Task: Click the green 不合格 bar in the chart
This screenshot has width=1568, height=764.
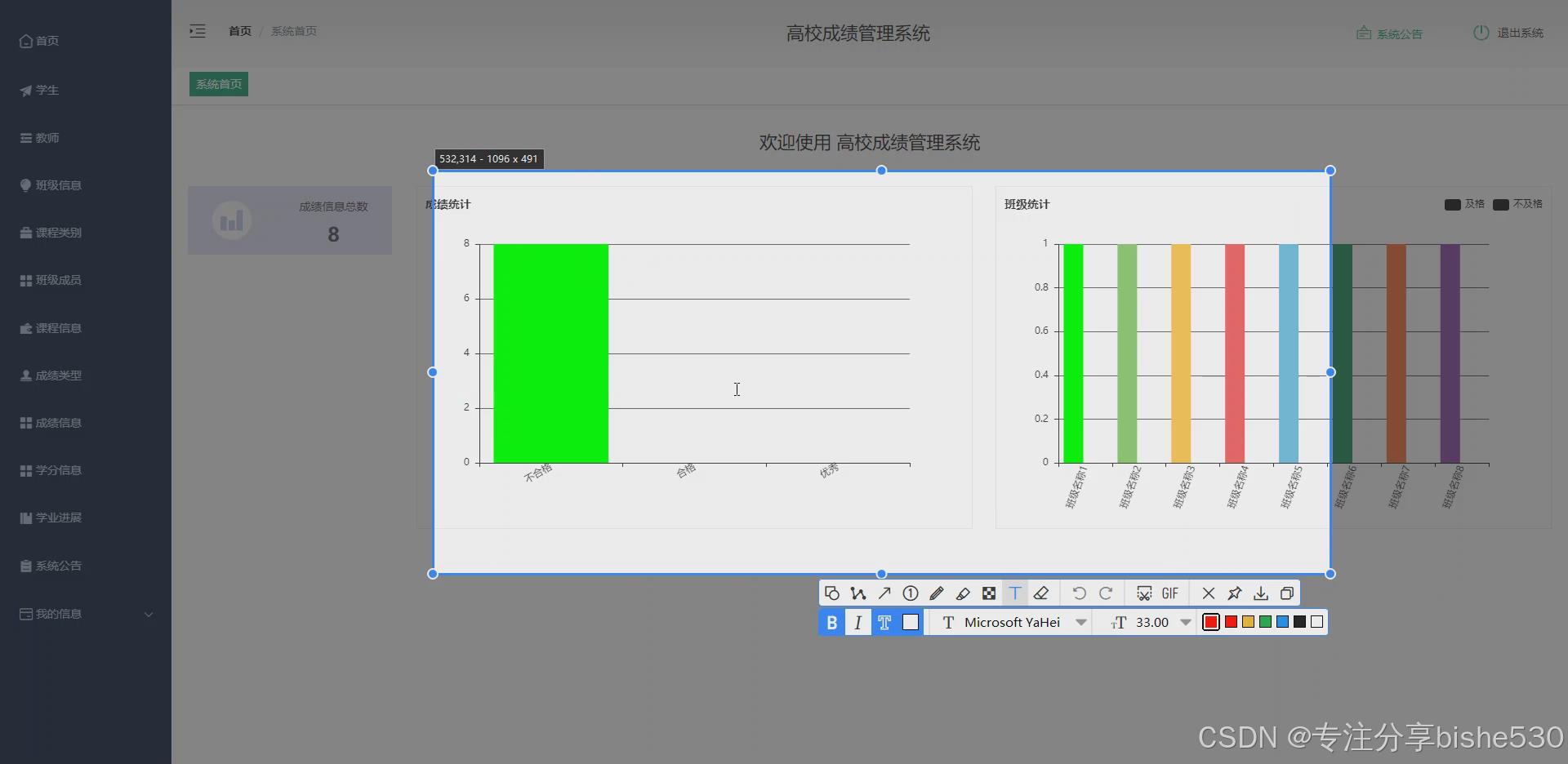Action: pos(550,353)
